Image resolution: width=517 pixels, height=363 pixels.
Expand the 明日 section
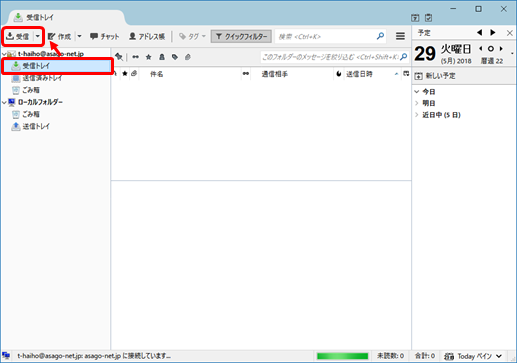click(417, 103)
